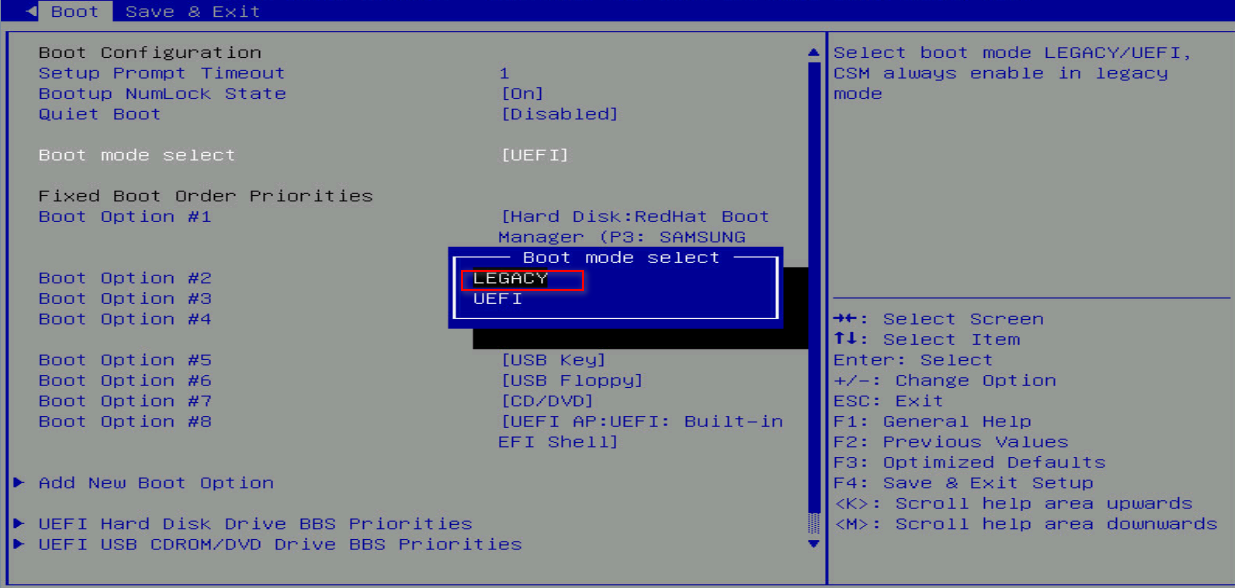1235x588 pixels.
Task: Click the F4: Save & Exit Setup hint
Action: tap(963, 483)
